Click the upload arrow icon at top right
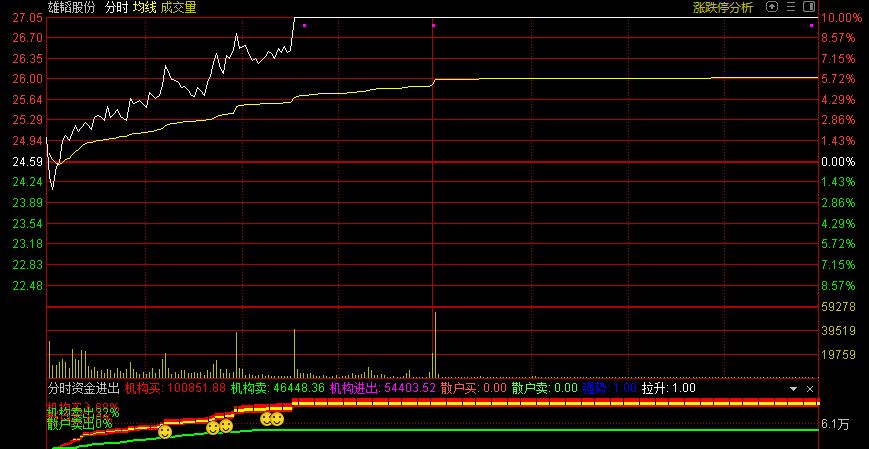This screenshot has height=449, width=869. click(x=771, y=6)
